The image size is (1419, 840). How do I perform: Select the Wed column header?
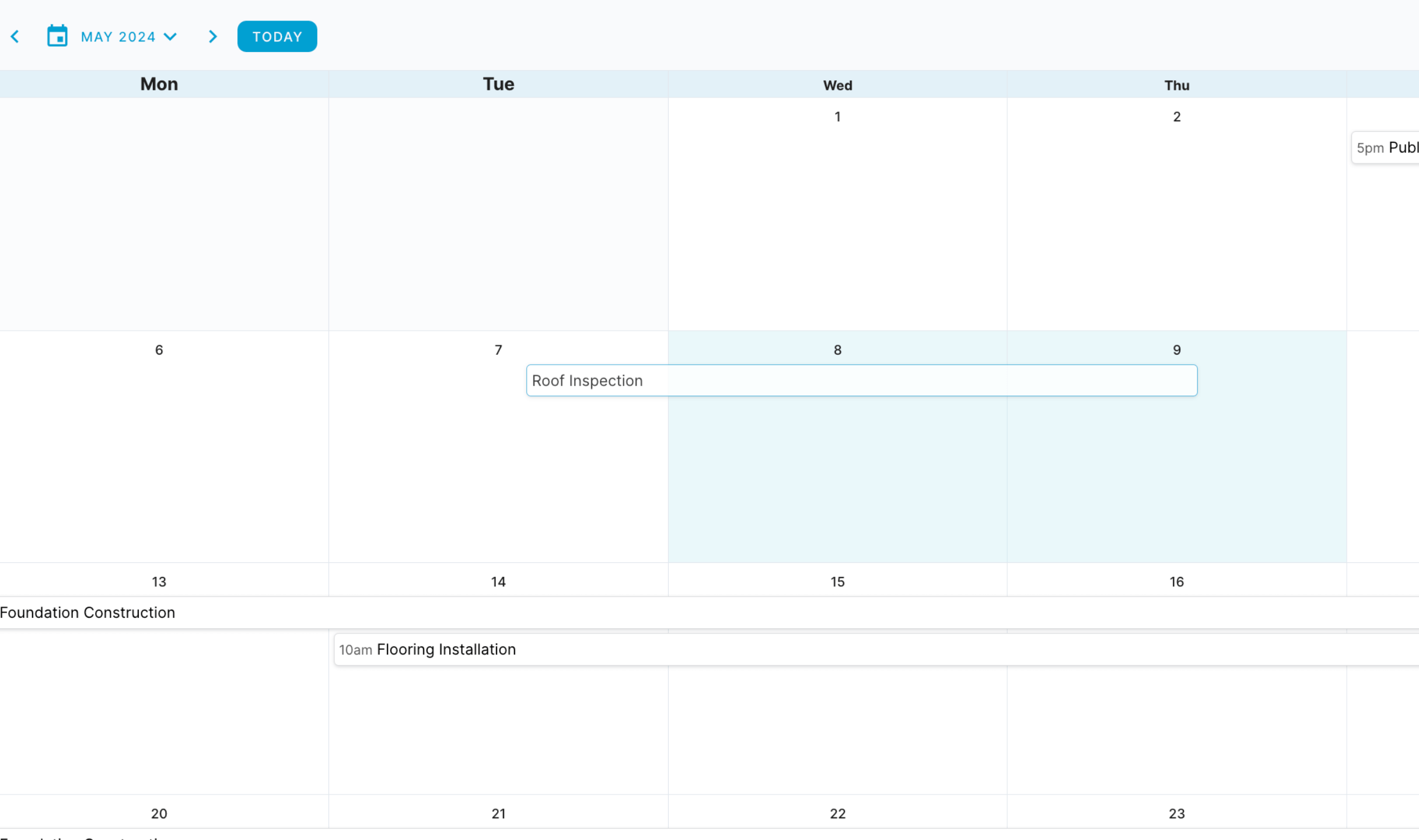tap(838, 86)
